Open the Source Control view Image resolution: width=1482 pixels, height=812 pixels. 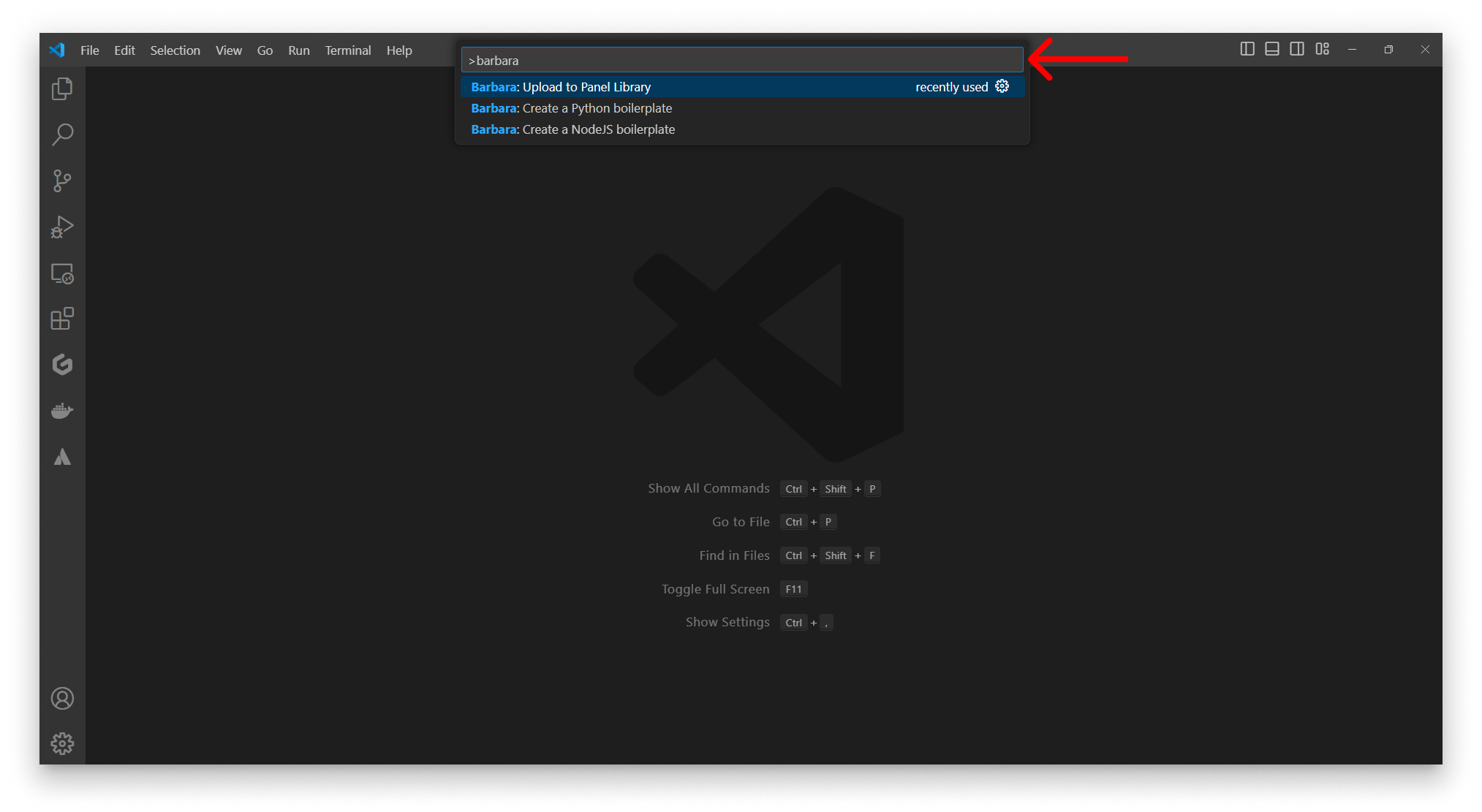click(62, 181)
